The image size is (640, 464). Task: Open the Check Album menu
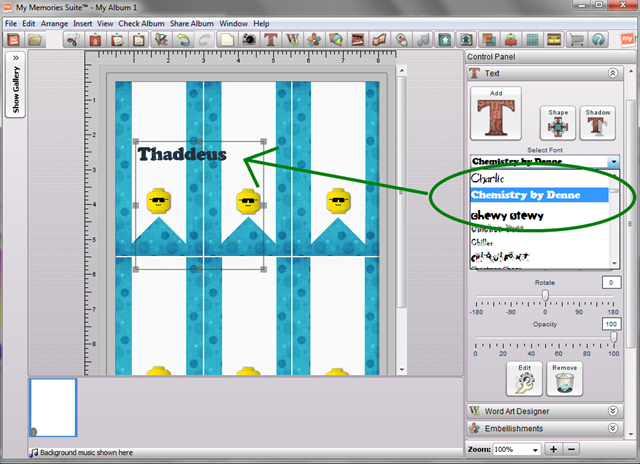(x=141, y=24)
